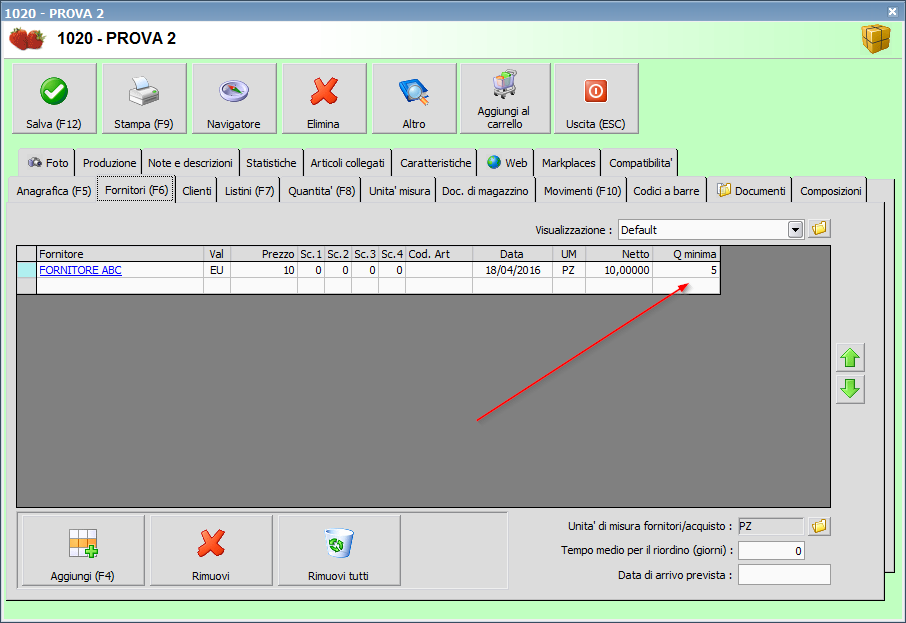Click the Rimuovi red X button
This screenshot has height=623, width=906.
pos(211,551)
